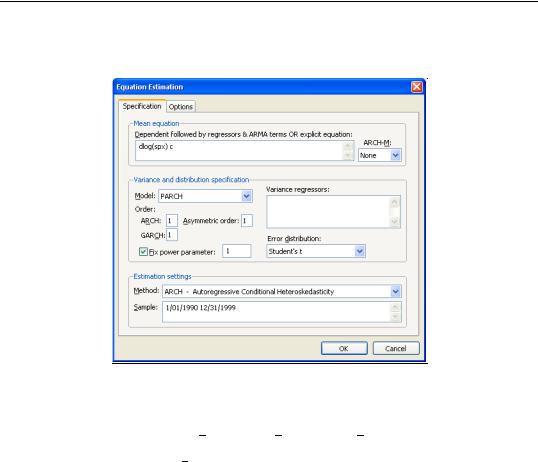Click the GARCH order field
The width and height of the screenshot is (538, 462).
(x=172, y=235)
